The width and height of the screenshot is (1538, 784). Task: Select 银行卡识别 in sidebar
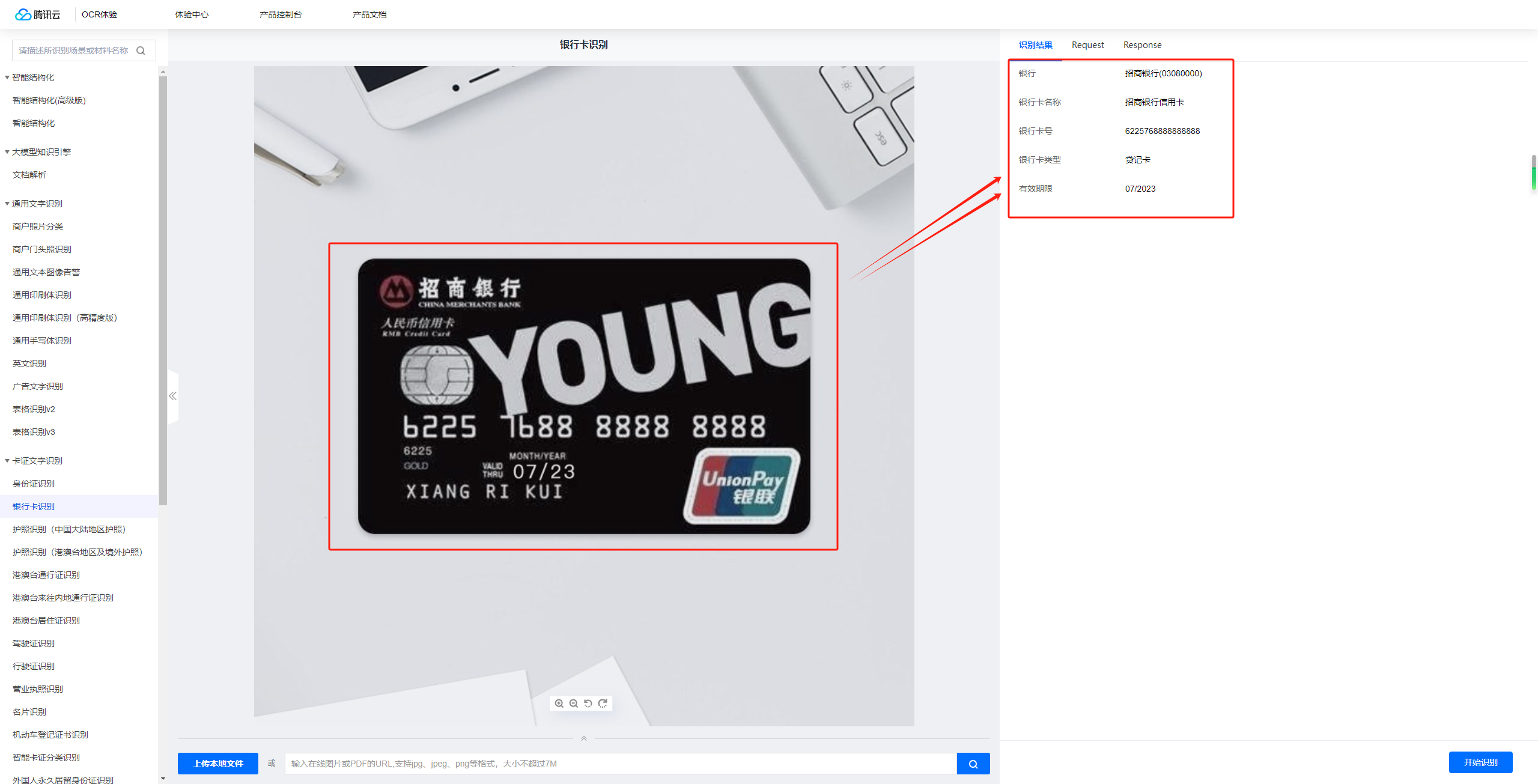click(x=34, y=506)
